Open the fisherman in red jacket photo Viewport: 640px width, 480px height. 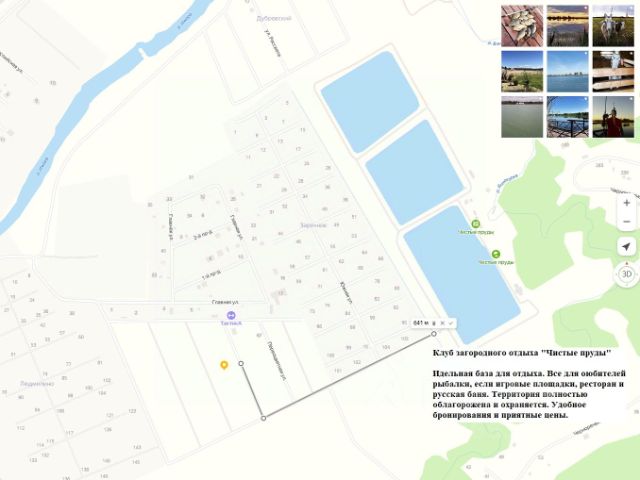click(x=612, y=116)
